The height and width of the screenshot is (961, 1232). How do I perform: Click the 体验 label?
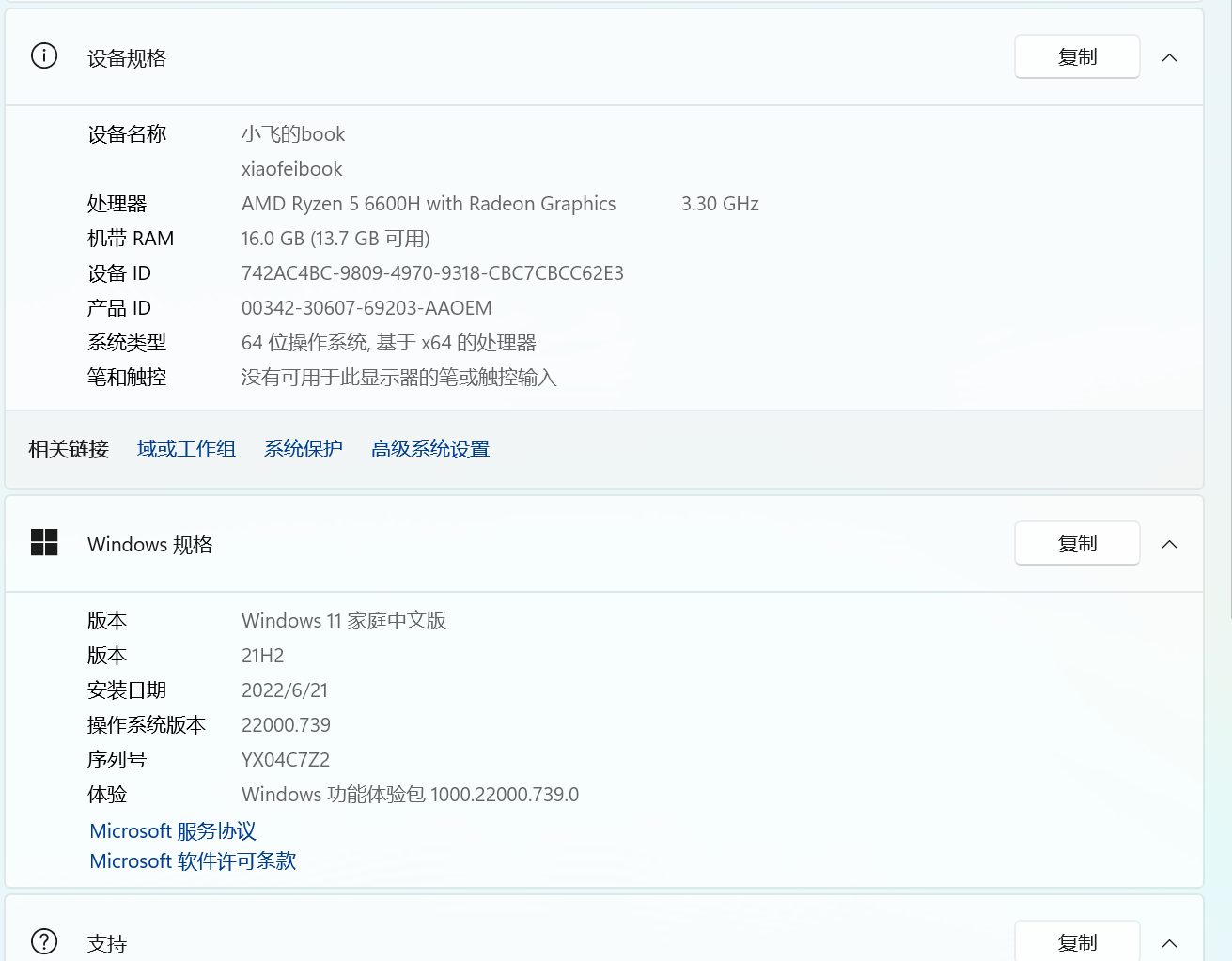[x=107, y=795]
